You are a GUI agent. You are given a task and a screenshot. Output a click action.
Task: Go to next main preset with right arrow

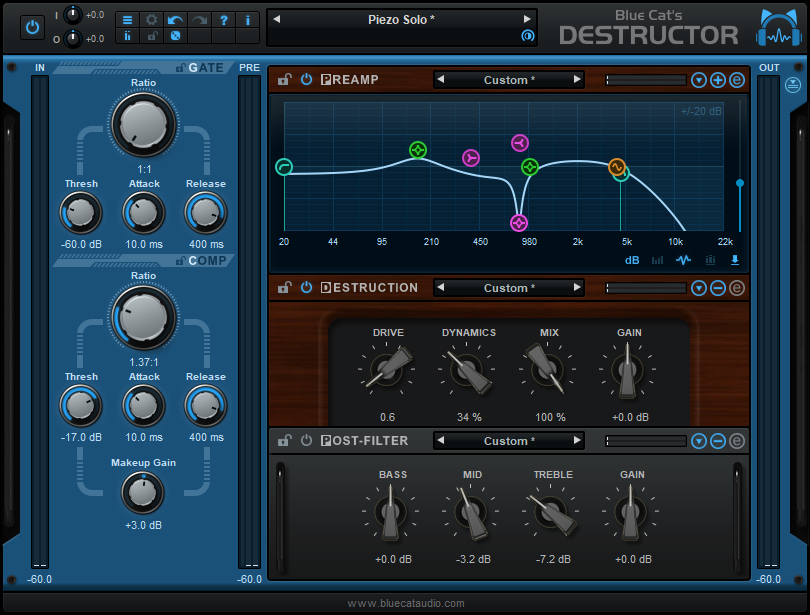pos(526,19)
